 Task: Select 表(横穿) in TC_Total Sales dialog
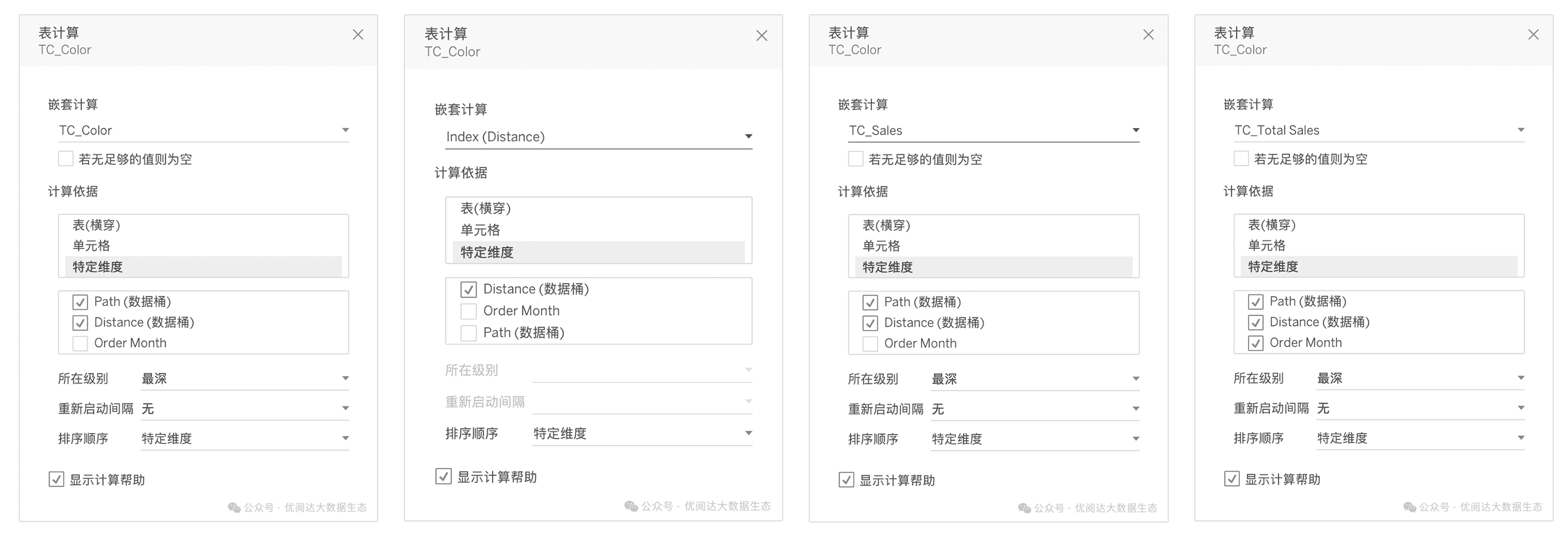[x=1379, y=226]
